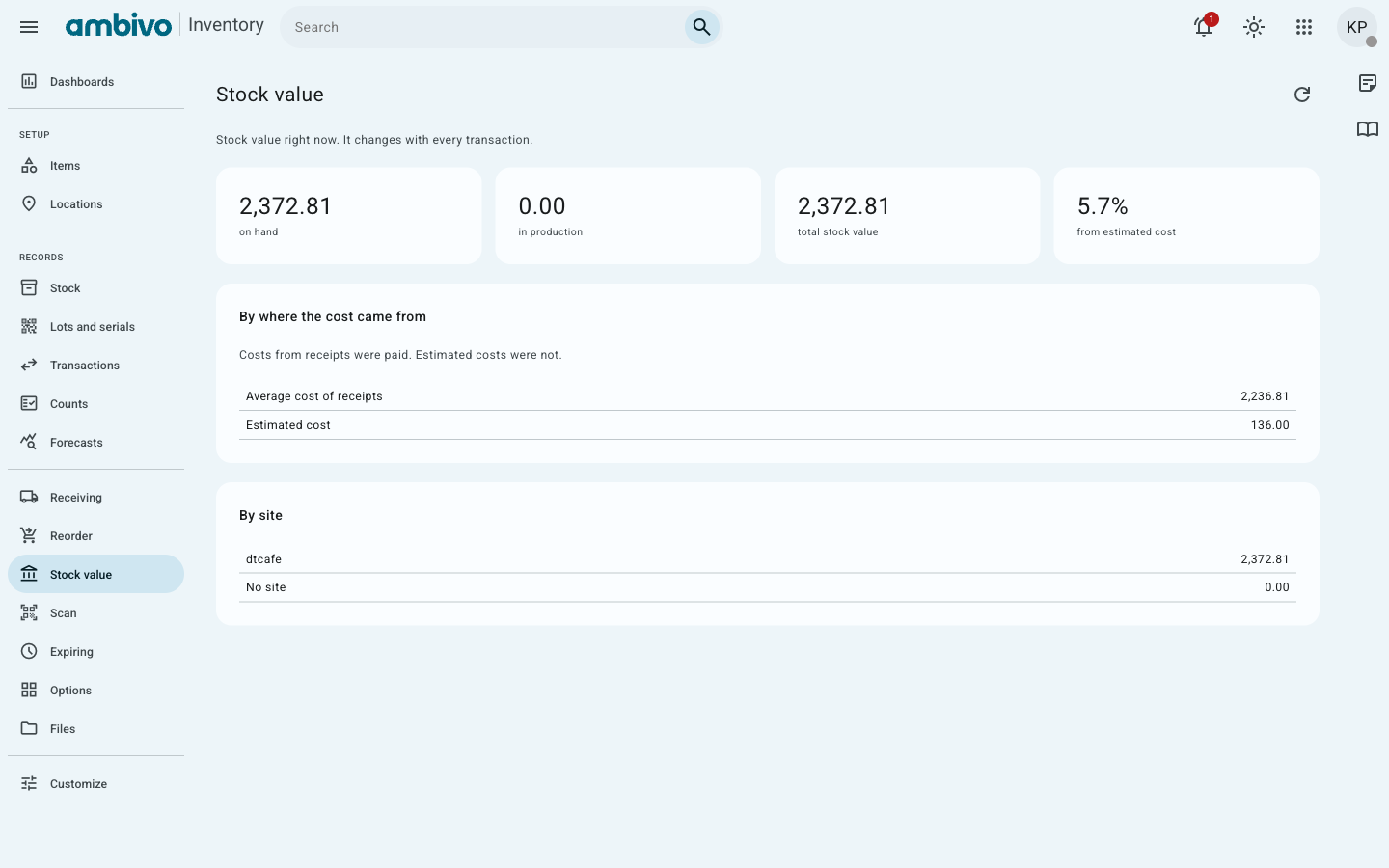
Task: Open the Stock records page
Action: click(95, 288)
